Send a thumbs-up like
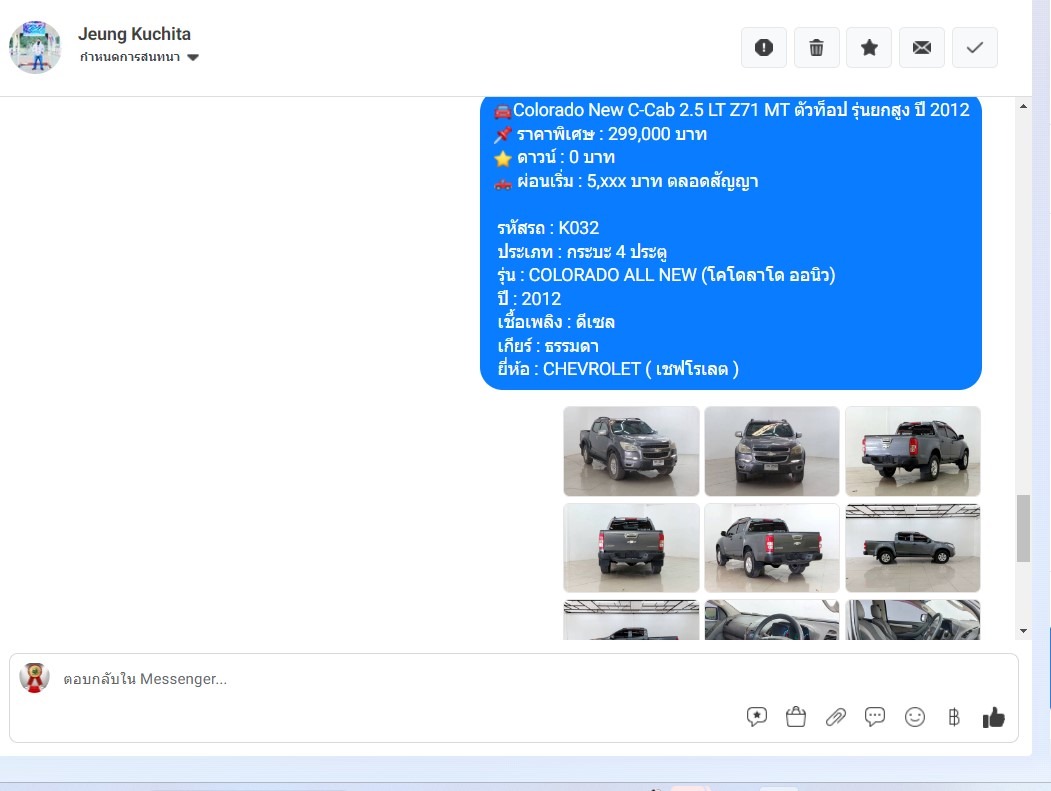 point(993,717)
